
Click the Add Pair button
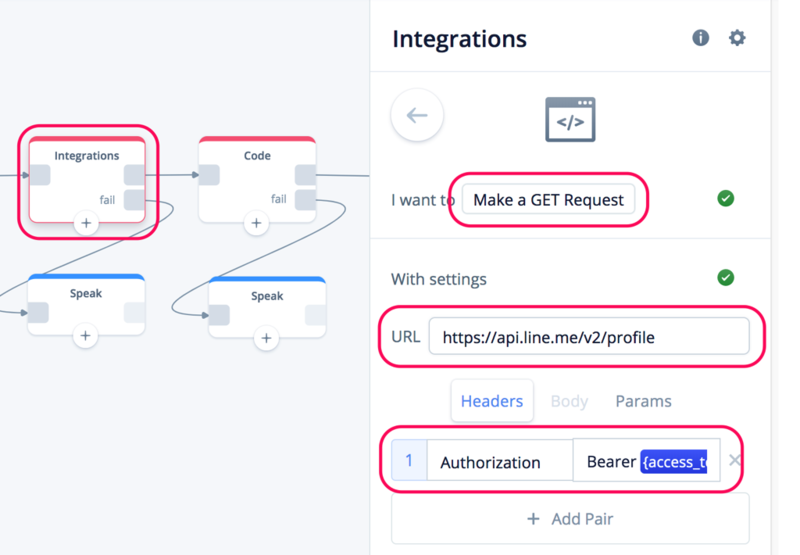(x=570, y=519)
